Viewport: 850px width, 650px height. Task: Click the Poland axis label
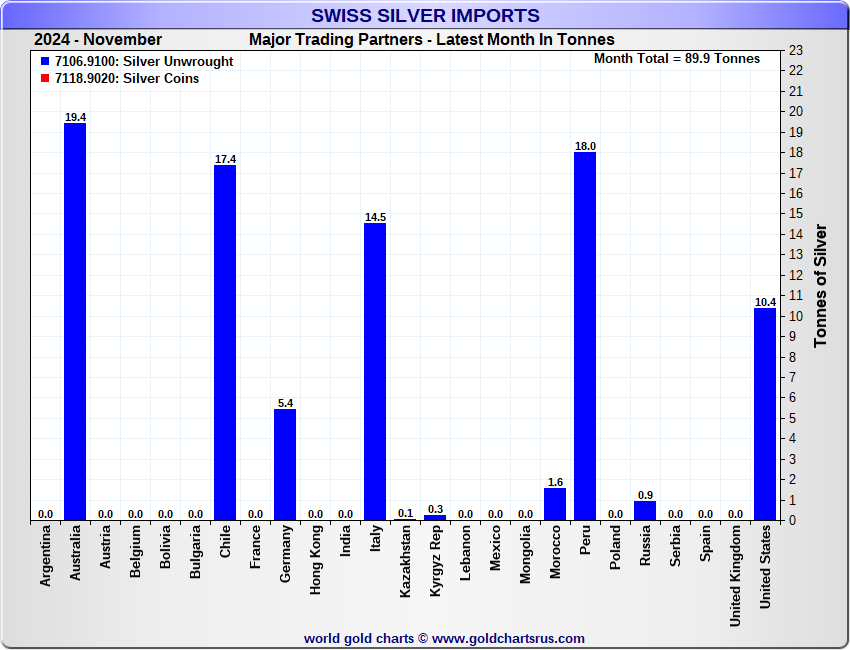pos(615,548)
